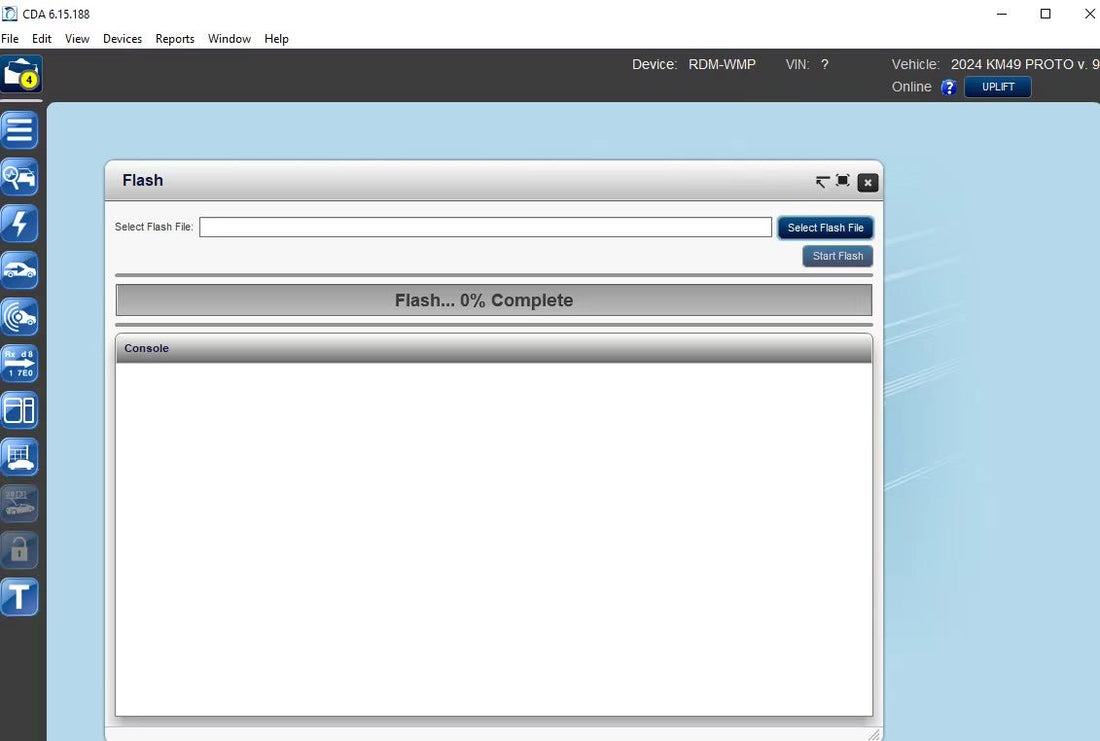Open the three-line list menu sidebar icon
Viewport: 1100px width, 741px height.
[20, 130]
